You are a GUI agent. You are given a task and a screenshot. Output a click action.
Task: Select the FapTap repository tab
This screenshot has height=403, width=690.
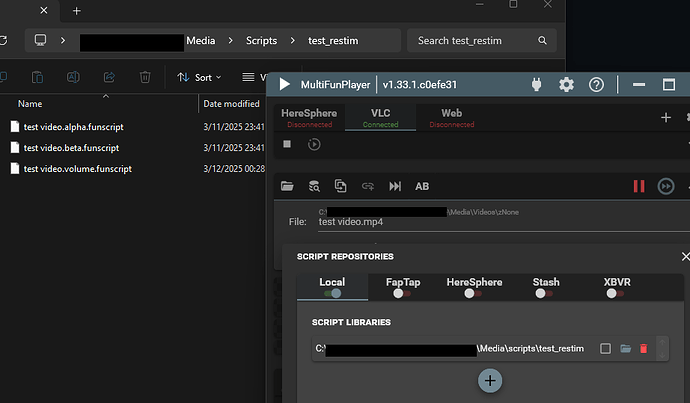coord(403,288)
